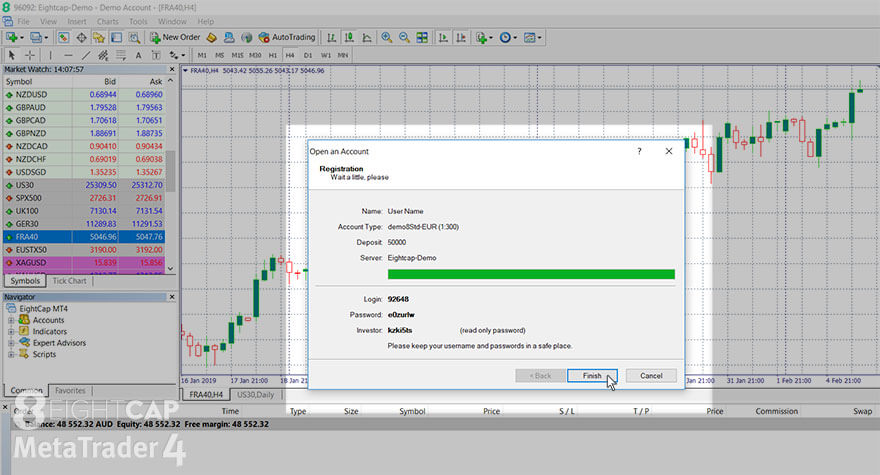
Task: Show the Market Watch window icon
Action: [63, 38]
